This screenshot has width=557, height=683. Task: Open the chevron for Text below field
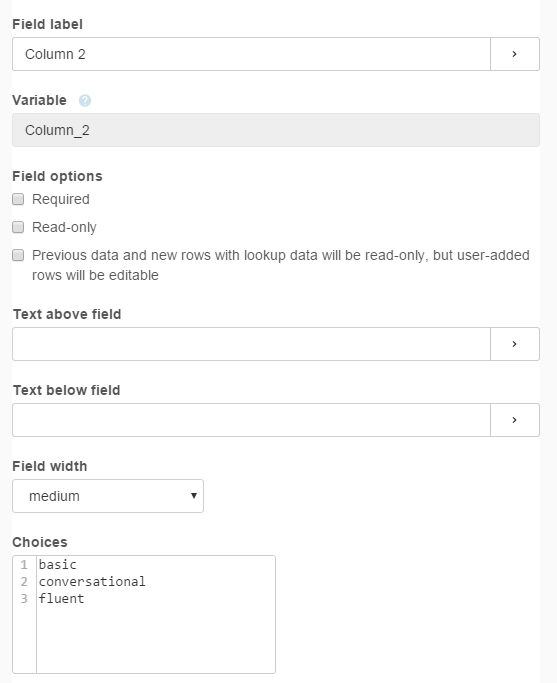coord(515,420)
